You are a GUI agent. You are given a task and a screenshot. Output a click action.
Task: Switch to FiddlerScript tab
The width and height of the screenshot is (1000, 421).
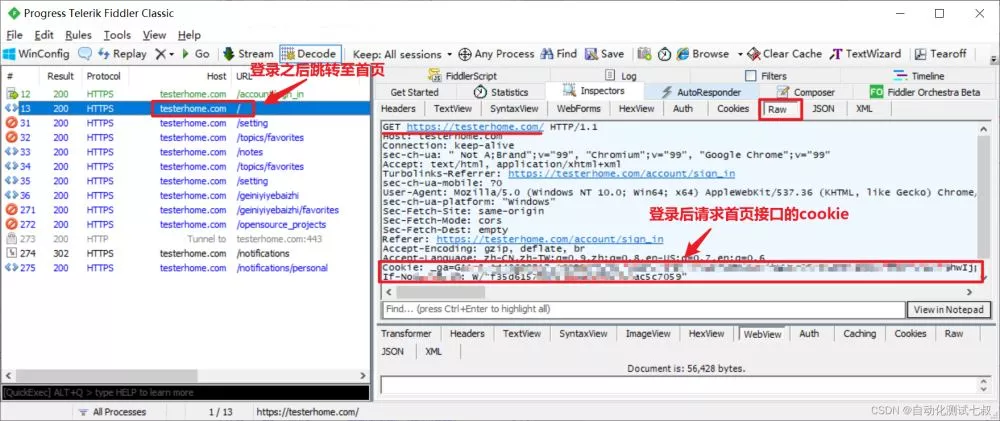pyautogui.click(x=463, y=76)
